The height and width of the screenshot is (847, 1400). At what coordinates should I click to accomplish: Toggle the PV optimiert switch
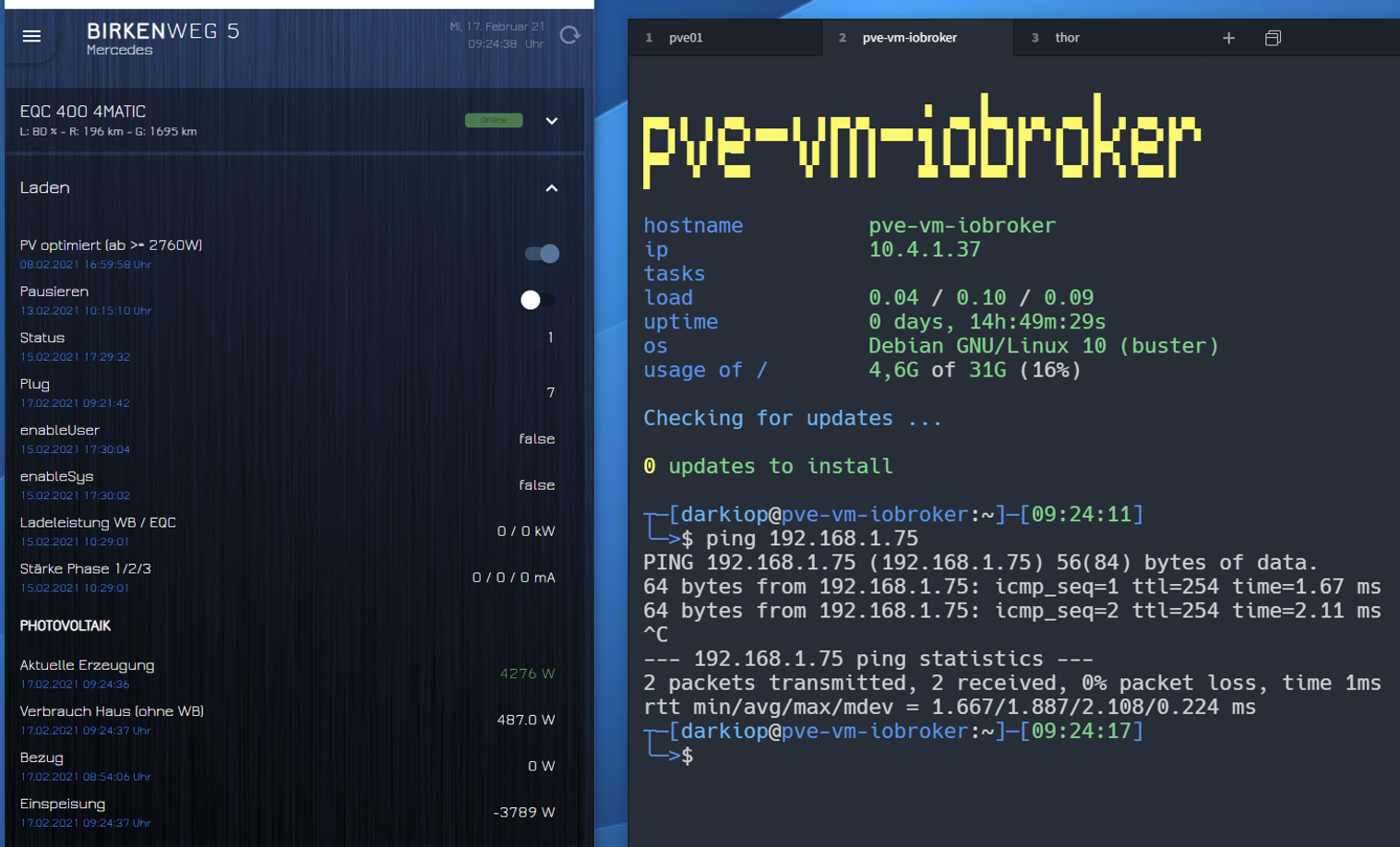542,254
